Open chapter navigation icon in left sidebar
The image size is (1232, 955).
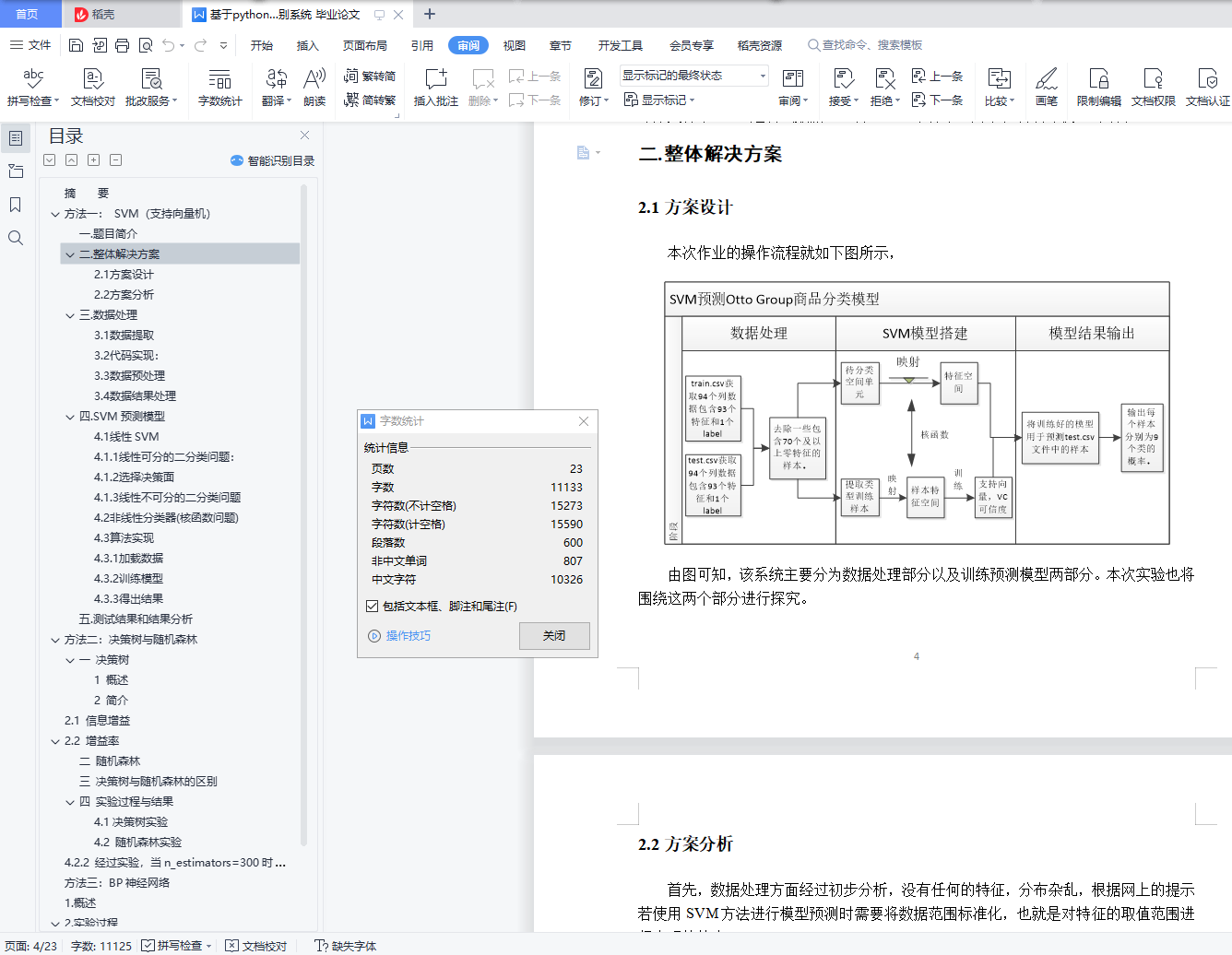pyautogui.click(x=16, y=171)
